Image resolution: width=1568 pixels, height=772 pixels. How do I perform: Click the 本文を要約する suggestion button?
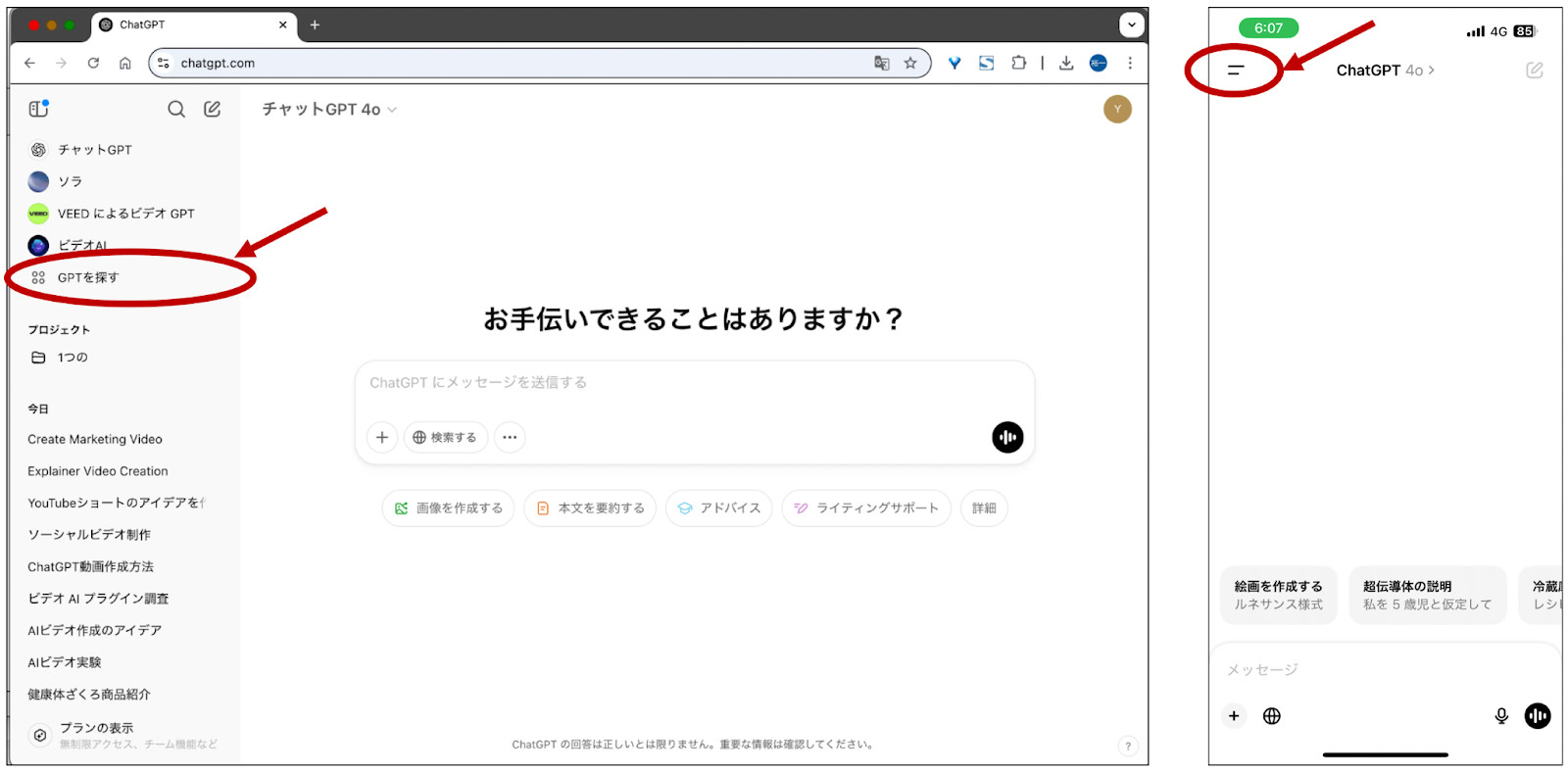pyautogui.click(x=590, y=508)
